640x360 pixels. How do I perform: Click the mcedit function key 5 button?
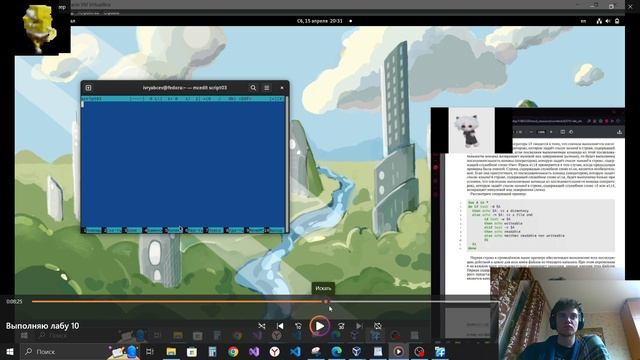point(174,230)
